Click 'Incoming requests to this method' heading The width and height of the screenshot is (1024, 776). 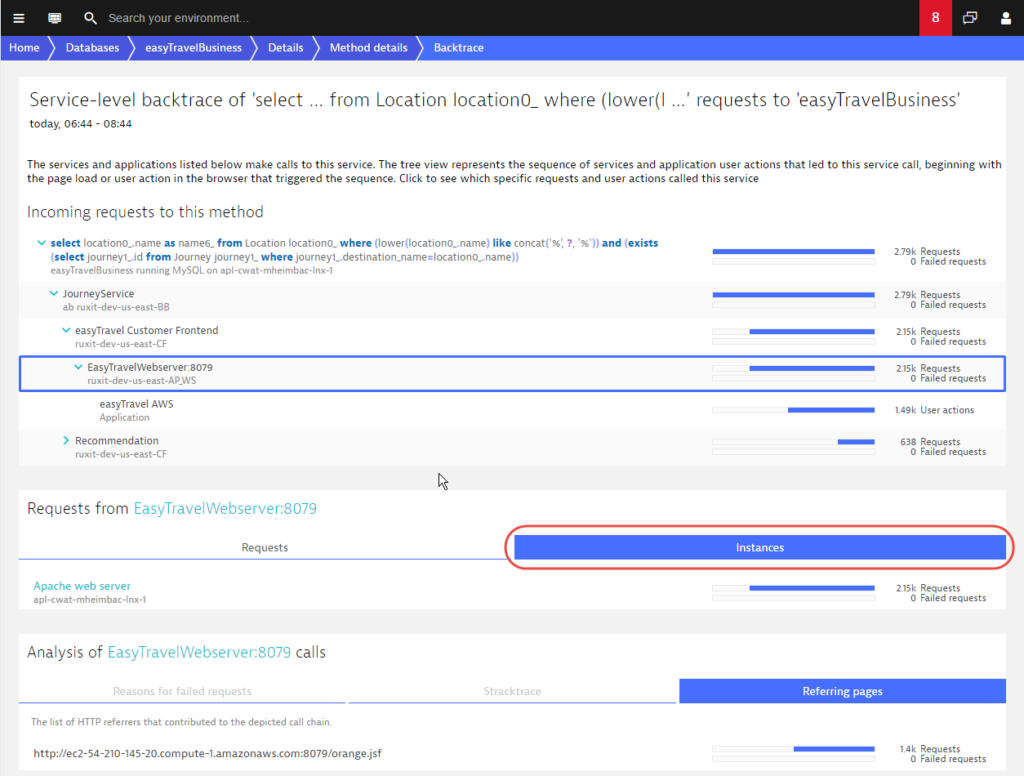point(145,212)
